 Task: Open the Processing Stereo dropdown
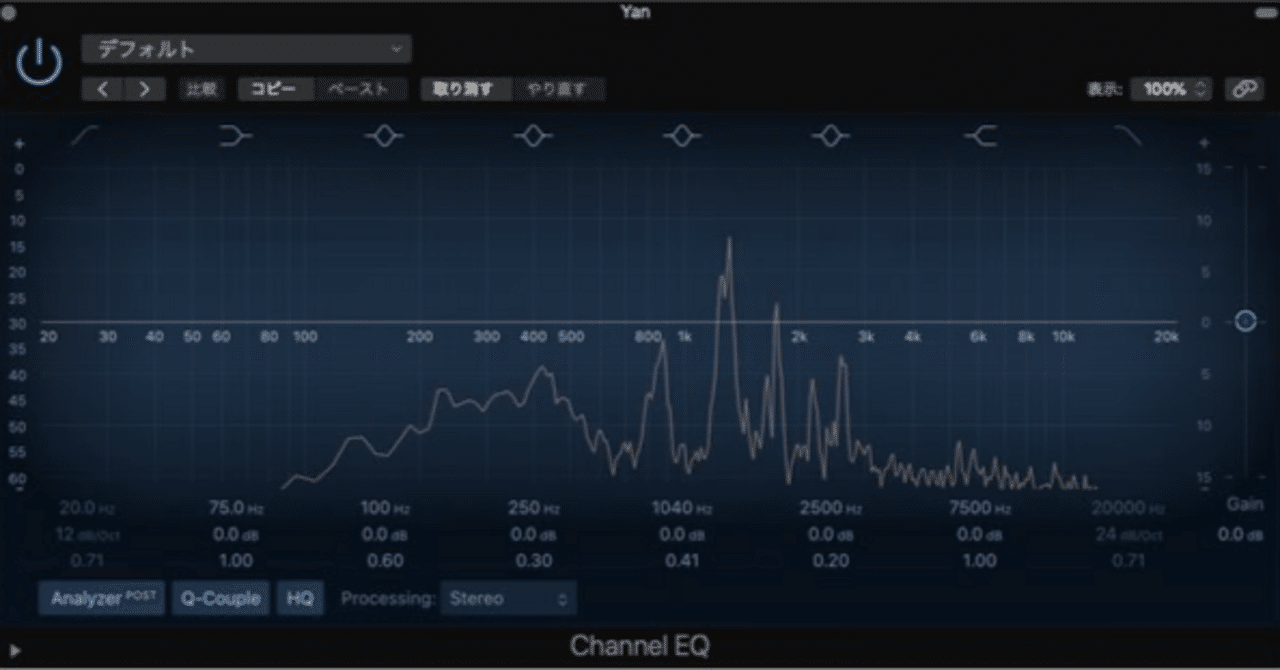pyautogui.click(x=508, y=599)
